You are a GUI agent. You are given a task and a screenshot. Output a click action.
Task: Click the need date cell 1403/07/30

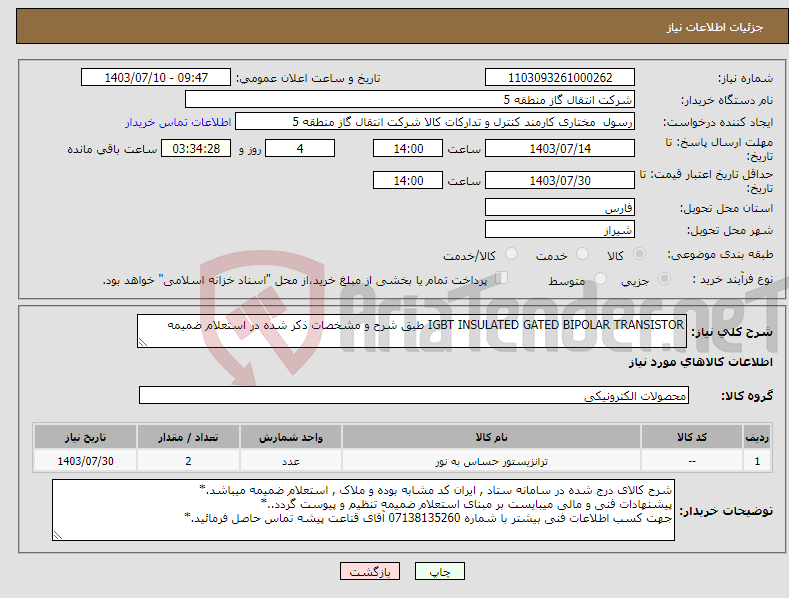pos(86,461)
